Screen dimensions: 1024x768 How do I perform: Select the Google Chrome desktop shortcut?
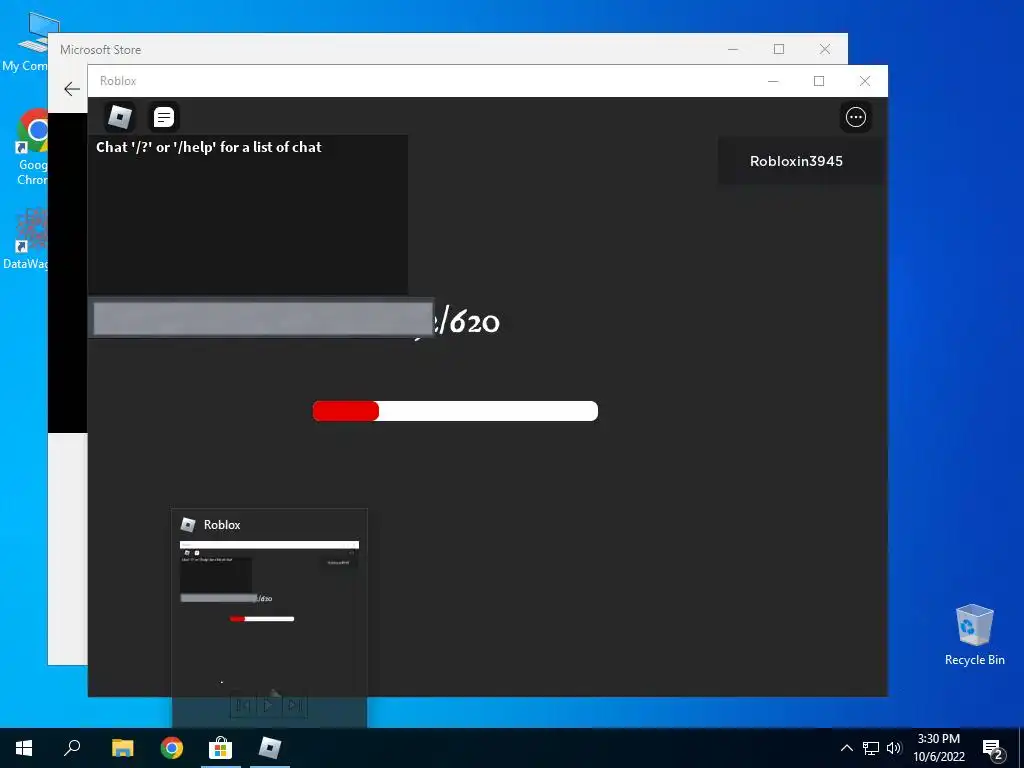[x=31, y=147]
